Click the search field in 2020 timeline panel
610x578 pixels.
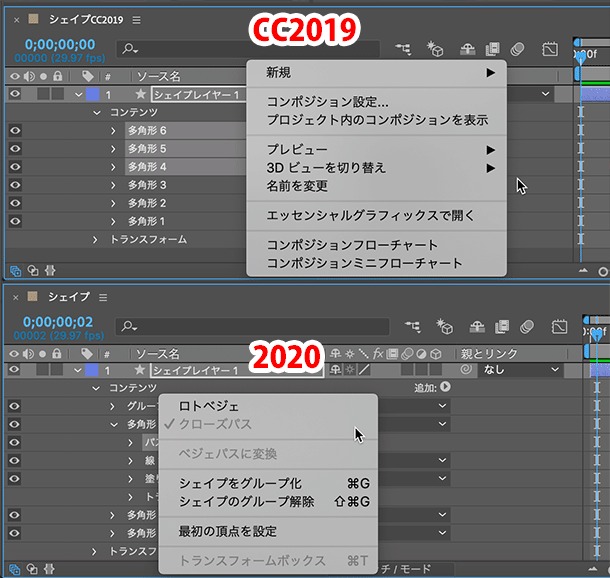click(253, 327)
